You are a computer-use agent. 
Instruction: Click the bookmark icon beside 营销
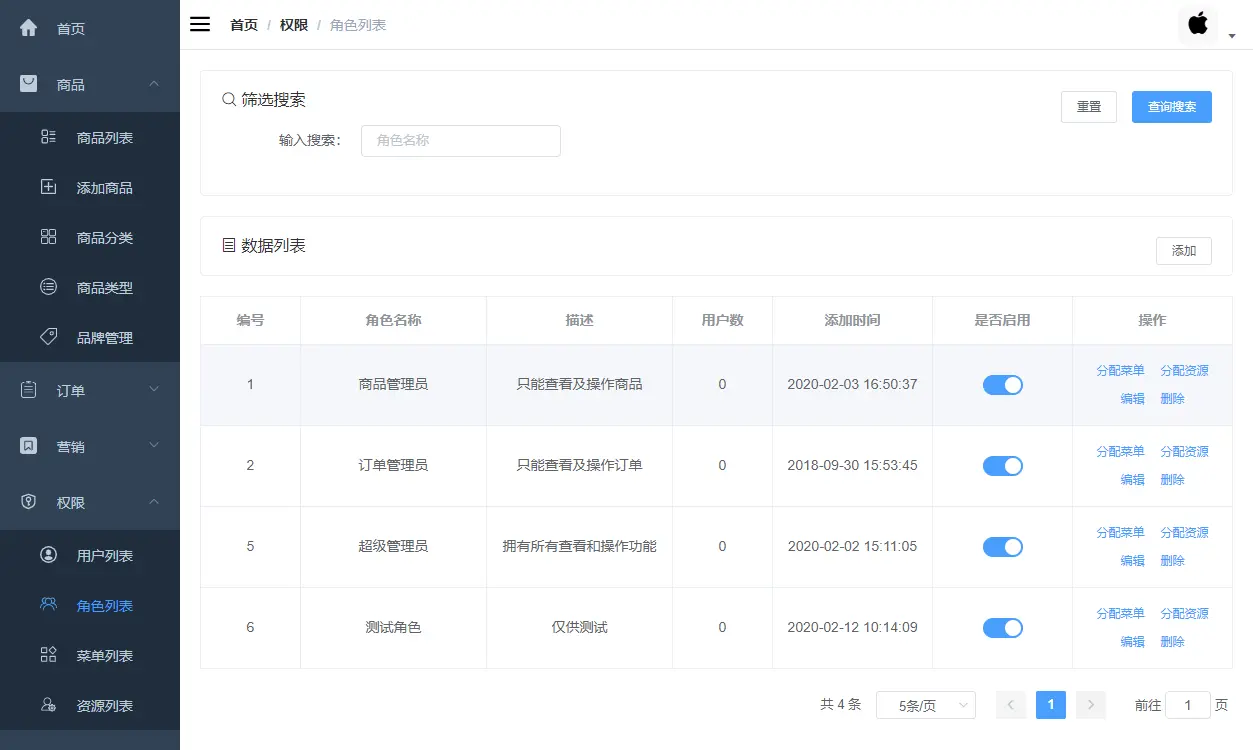coord(29,446)
